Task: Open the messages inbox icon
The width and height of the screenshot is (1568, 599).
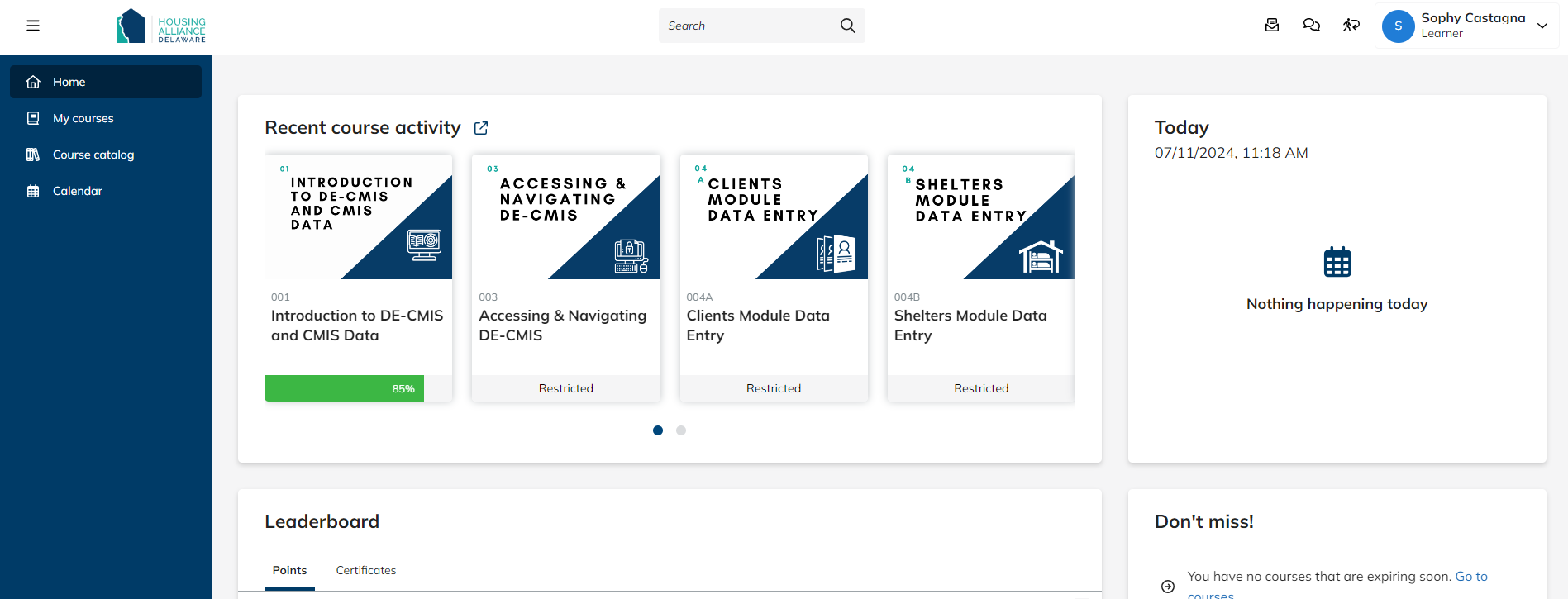Action: tap(1272, 26)
